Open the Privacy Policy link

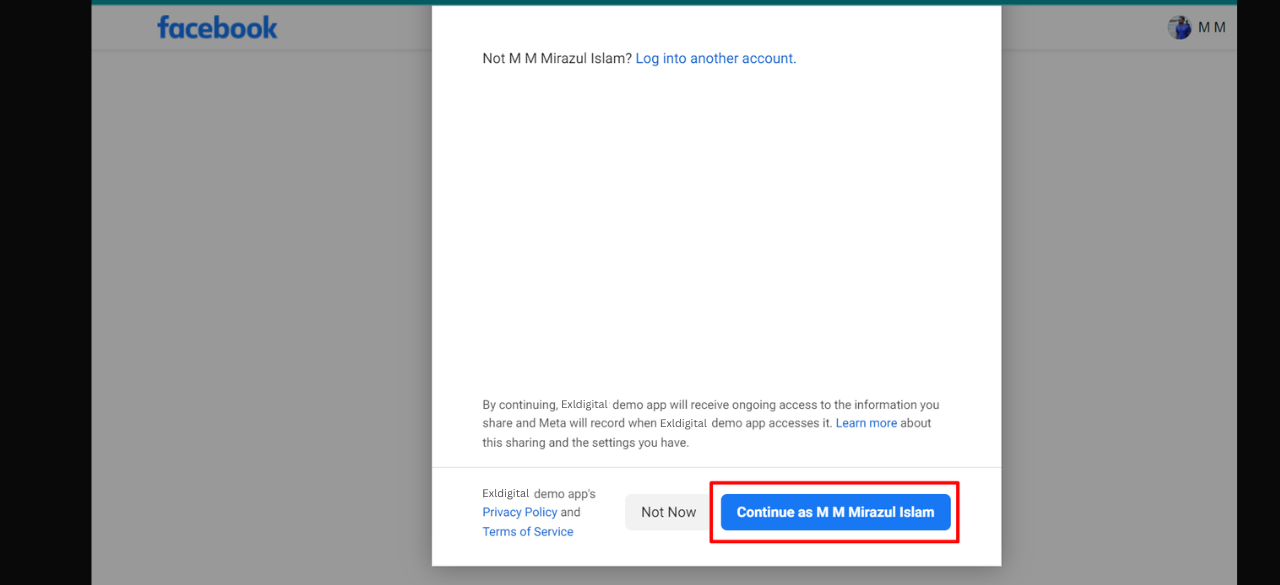[x=520, y=512]
